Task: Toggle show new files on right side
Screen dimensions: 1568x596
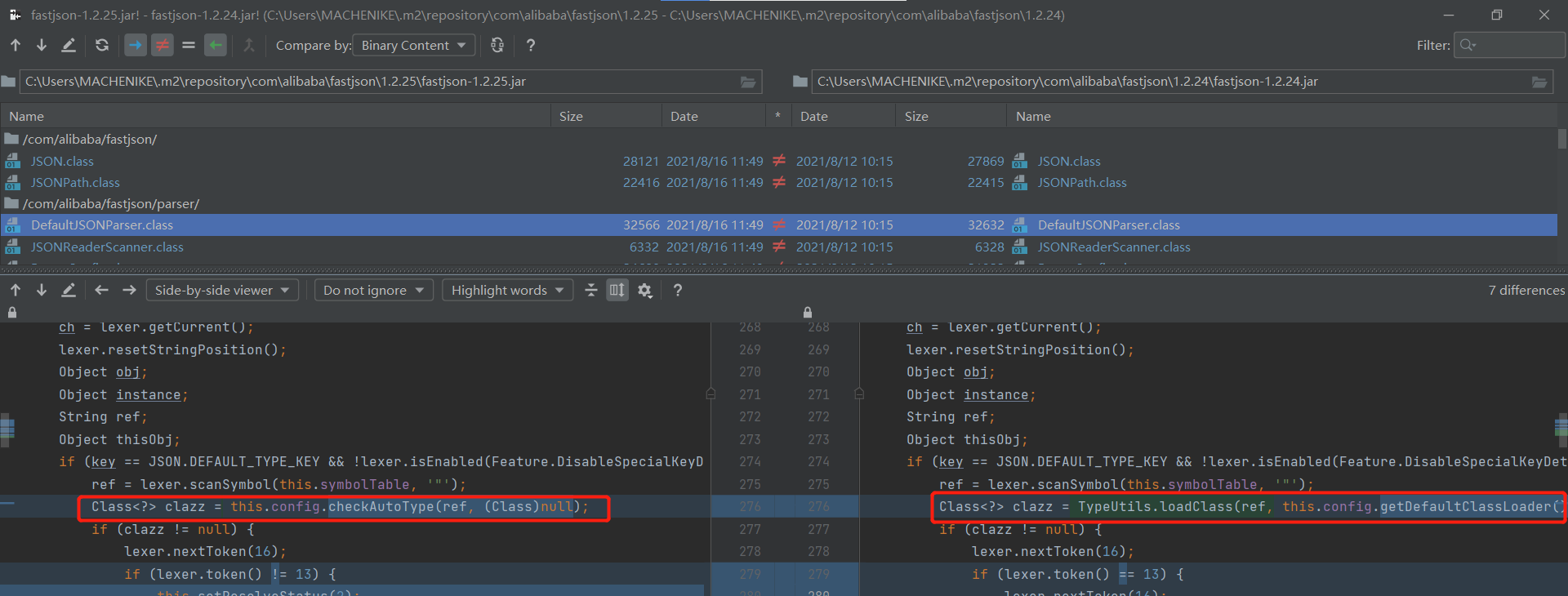Action: (216, 45)
